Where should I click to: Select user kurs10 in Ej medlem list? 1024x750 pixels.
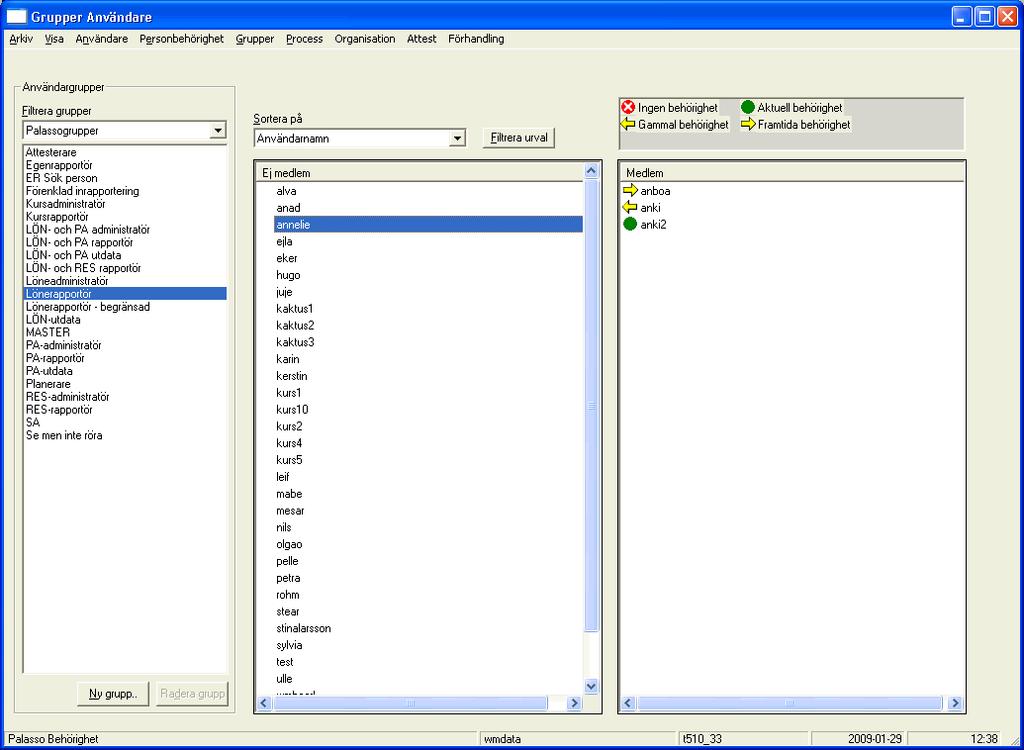pyautogui.click(x=428, y=410)
